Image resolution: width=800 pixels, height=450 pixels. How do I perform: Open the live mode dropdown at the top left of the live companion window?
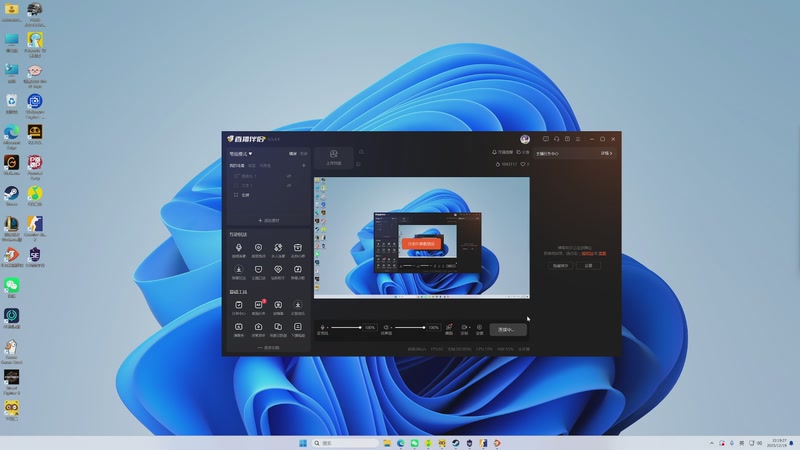pyautogui.click(x=240, y=154)
